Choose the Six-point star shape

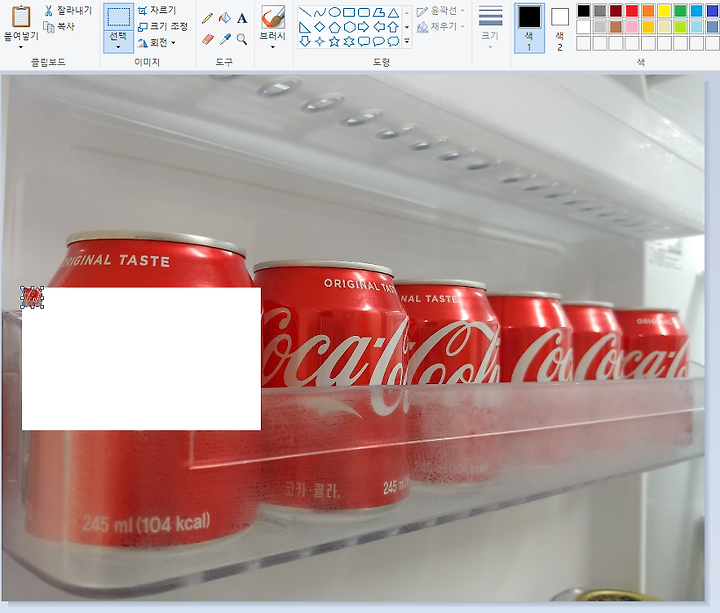tap(349, 42)
